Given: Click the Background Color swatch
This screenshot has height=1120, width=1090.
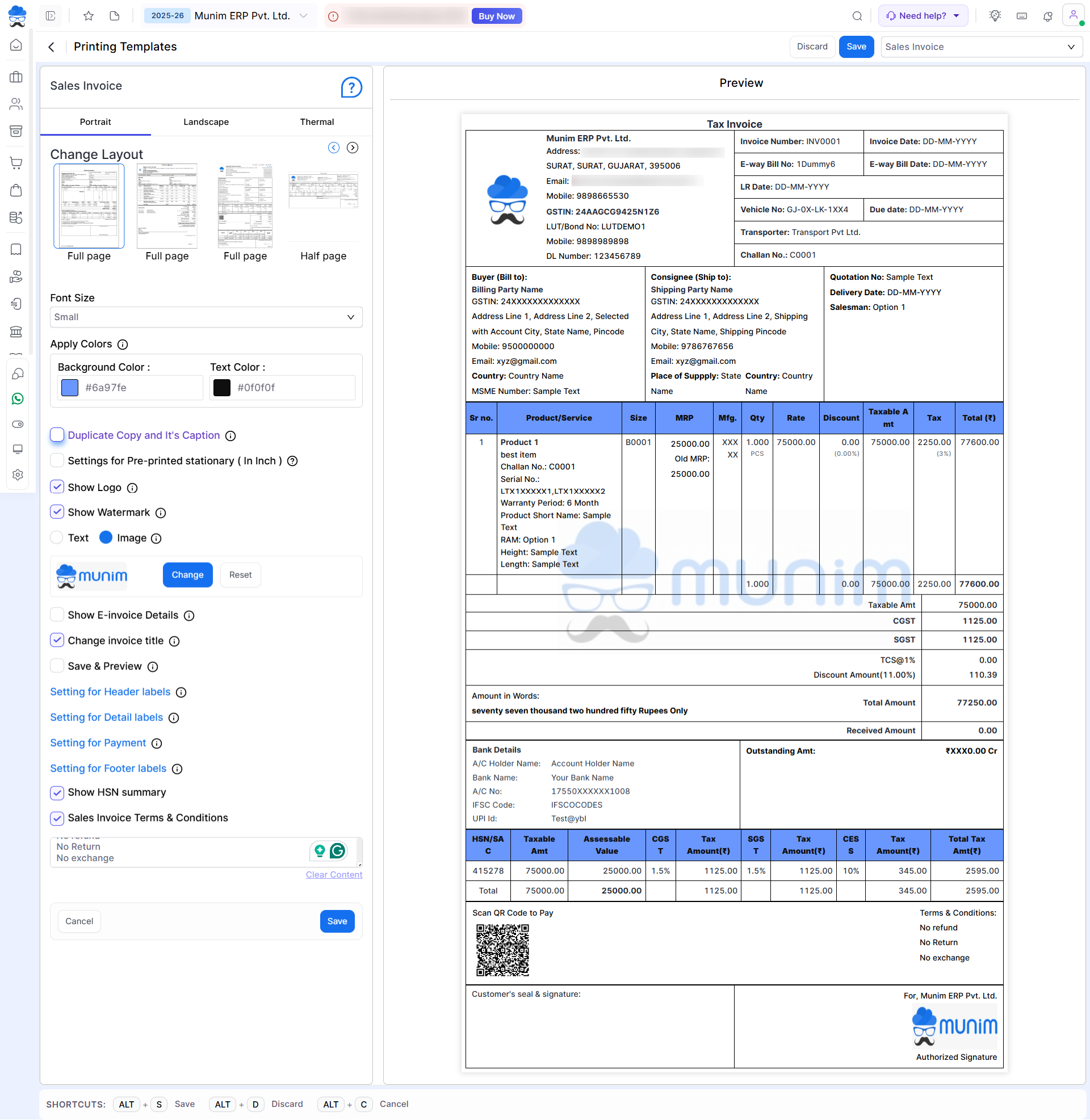Looking at the screenshot, I should point(70,388).
